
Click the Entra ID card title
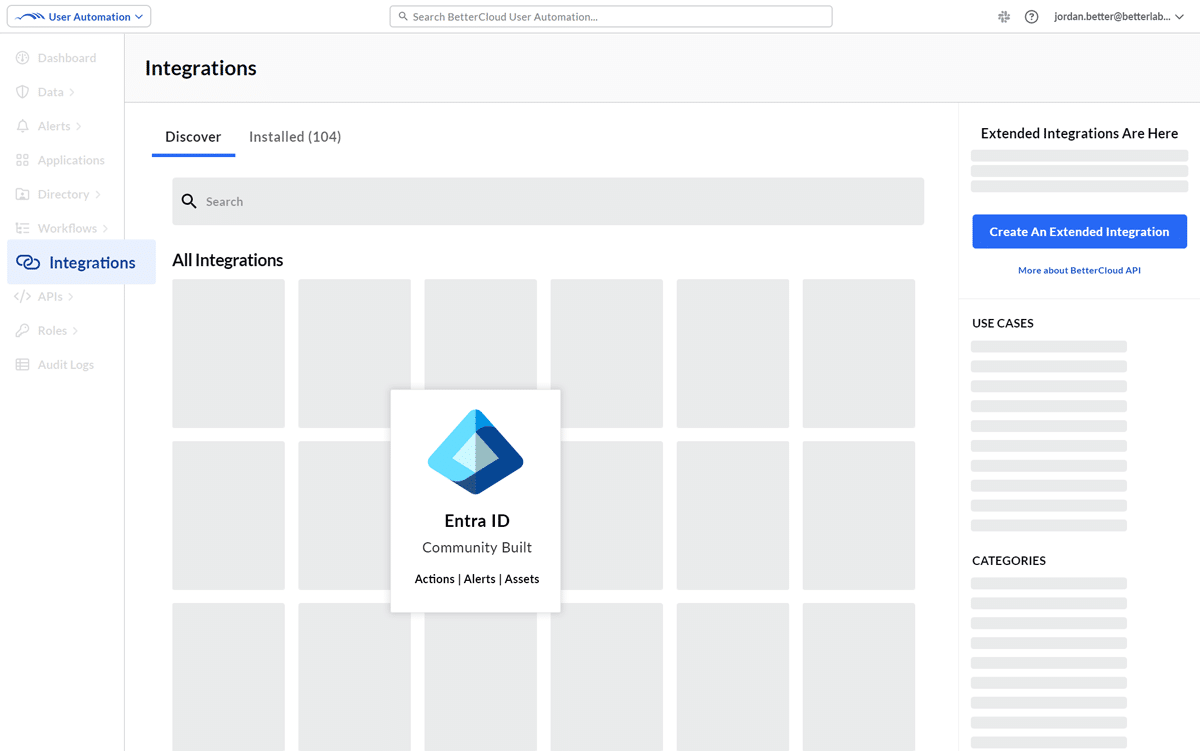click(477, 521)
